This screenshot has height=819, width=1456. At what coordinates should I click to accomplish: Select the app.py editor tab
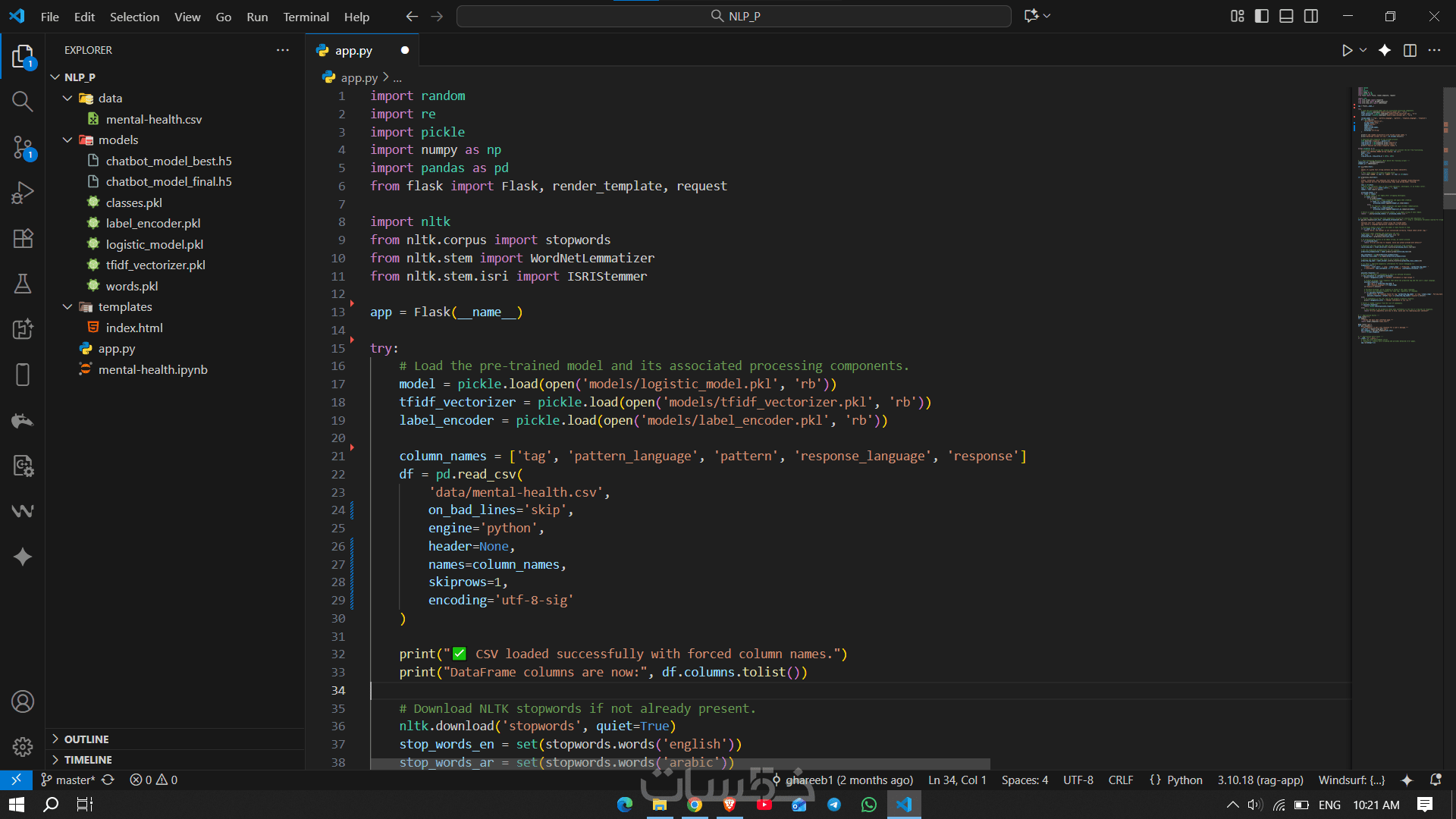tap(353, 51)
